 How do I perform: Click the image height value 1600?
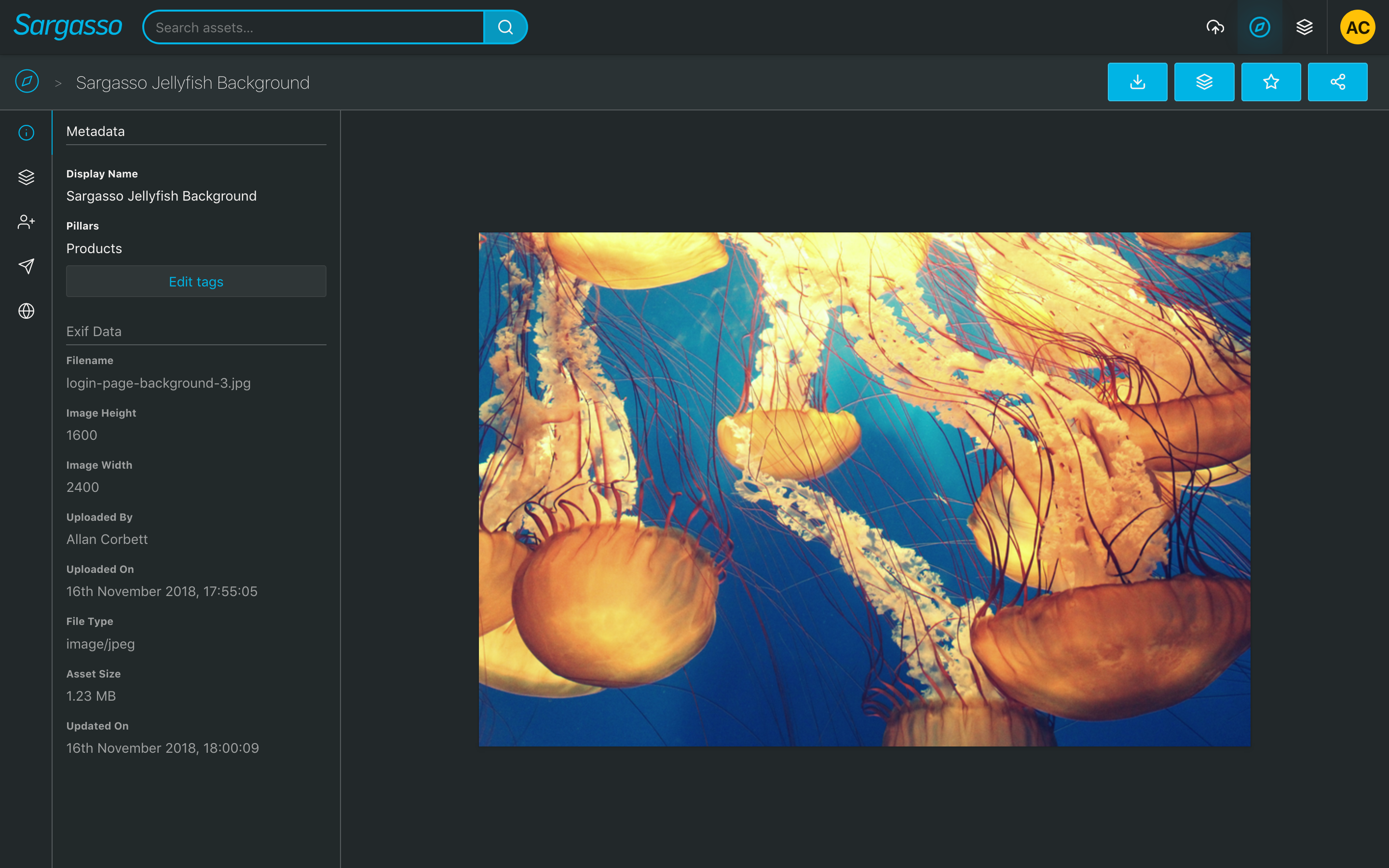tap(82, 435)
